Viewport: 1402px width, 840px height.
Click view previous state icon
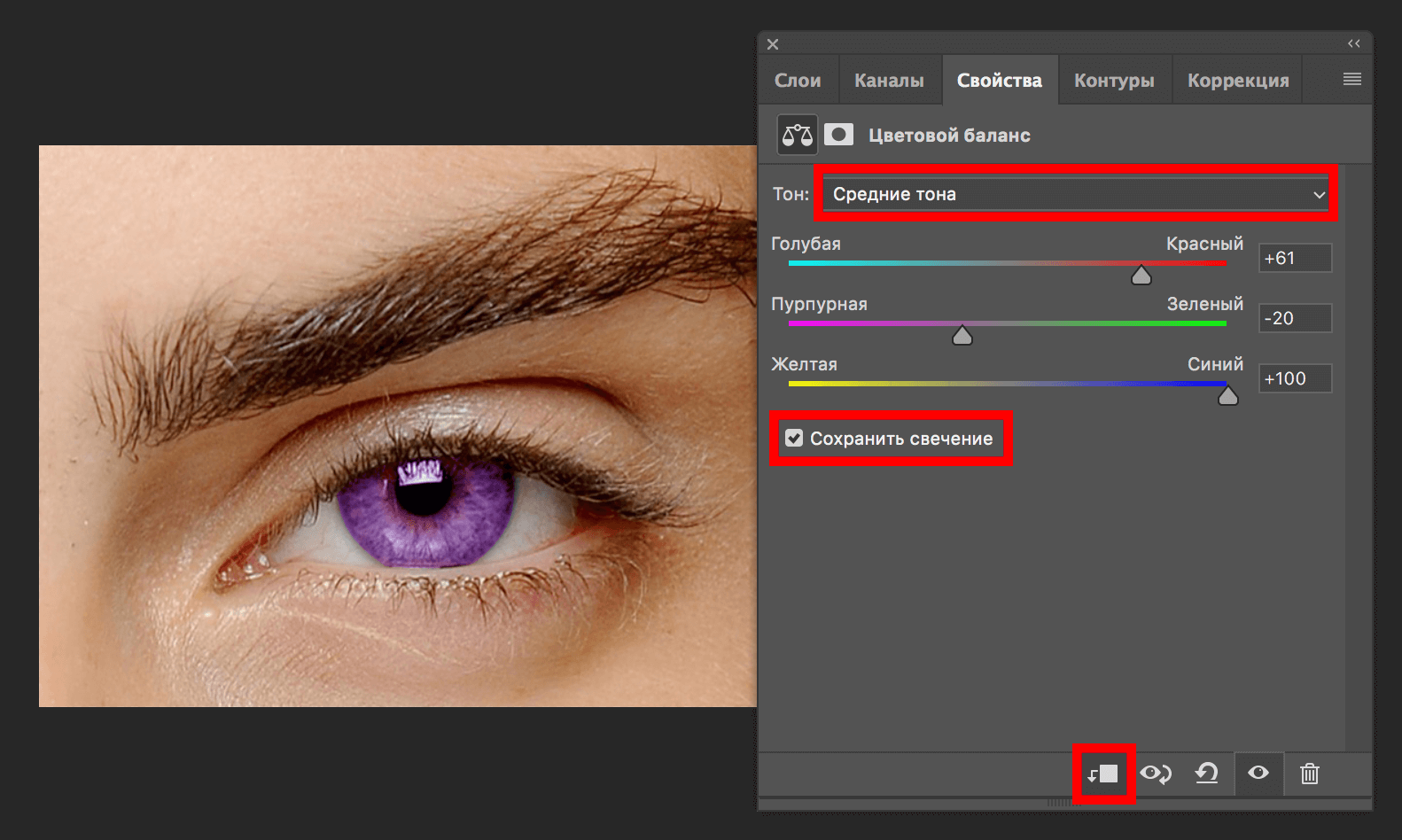(1156, 774)
